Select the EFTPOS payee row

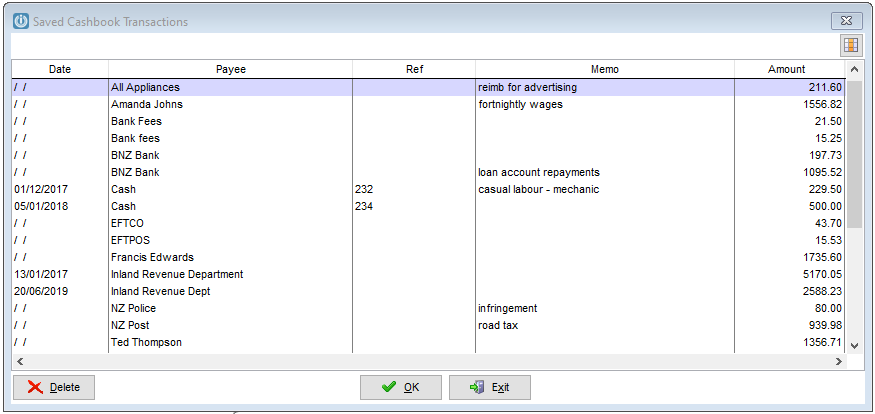tap(429, 240)
